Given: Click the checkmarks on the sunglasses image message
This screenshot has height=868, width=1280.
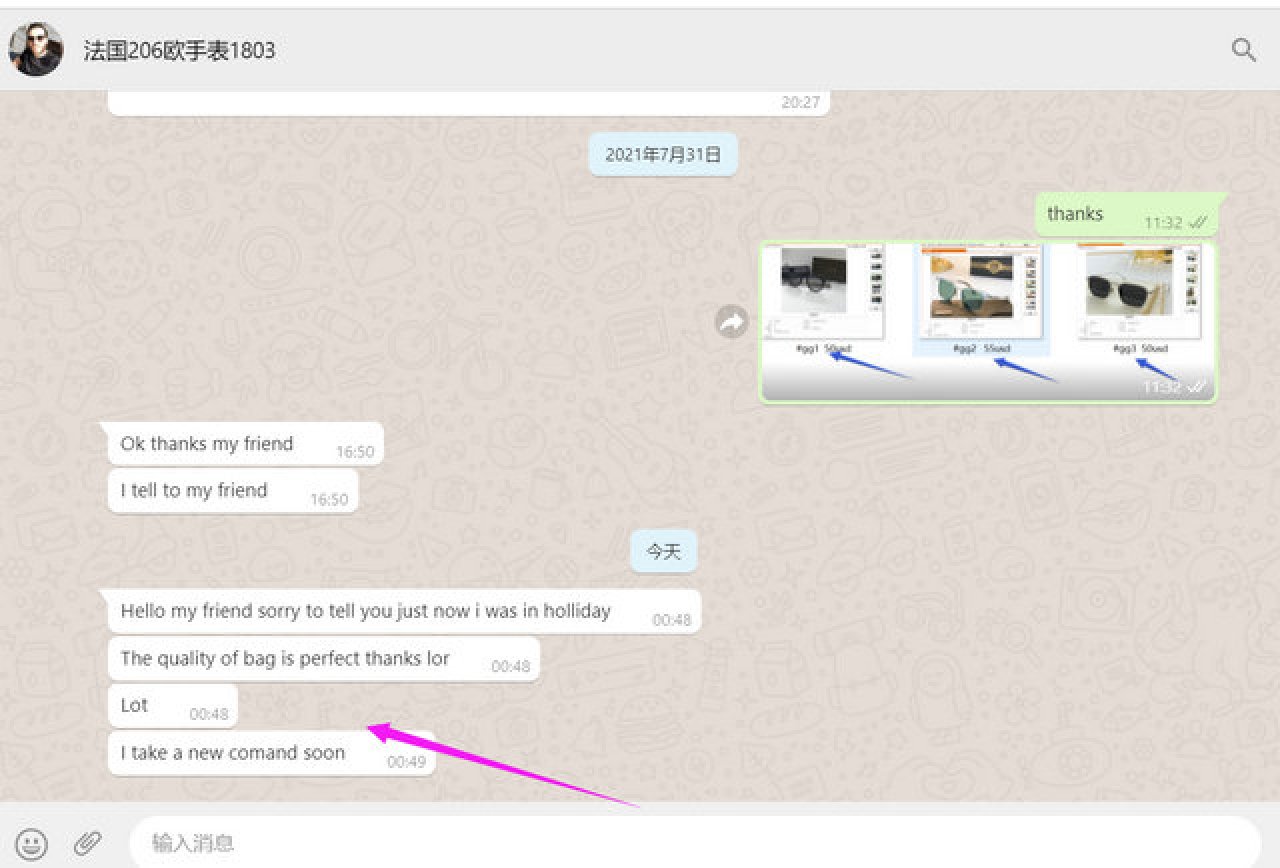Looking at the screenshot, I should click(x=1196, y=387).
